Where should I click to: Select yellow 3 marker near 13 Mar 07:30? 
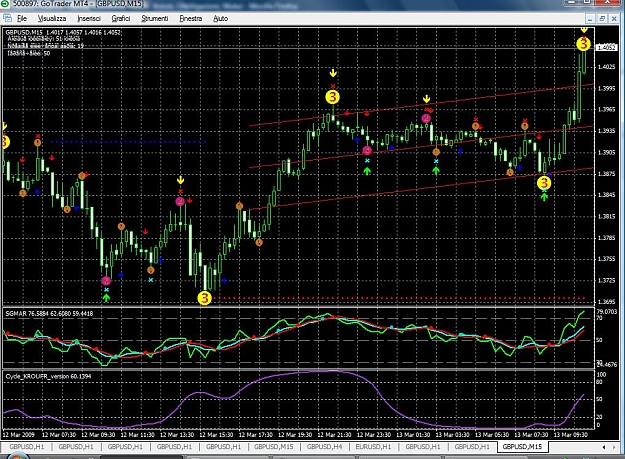tap(544, 183)
